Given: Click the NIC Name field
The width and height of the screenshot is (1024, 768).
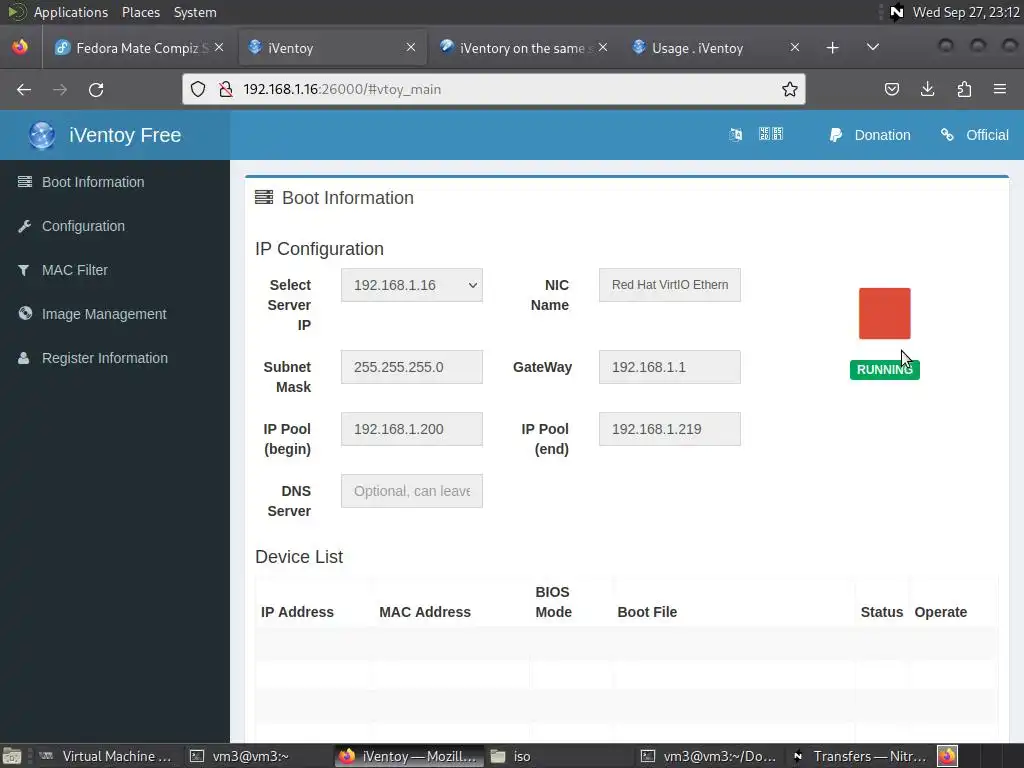Looking at the screenshot, I should [x=669, y=285].
